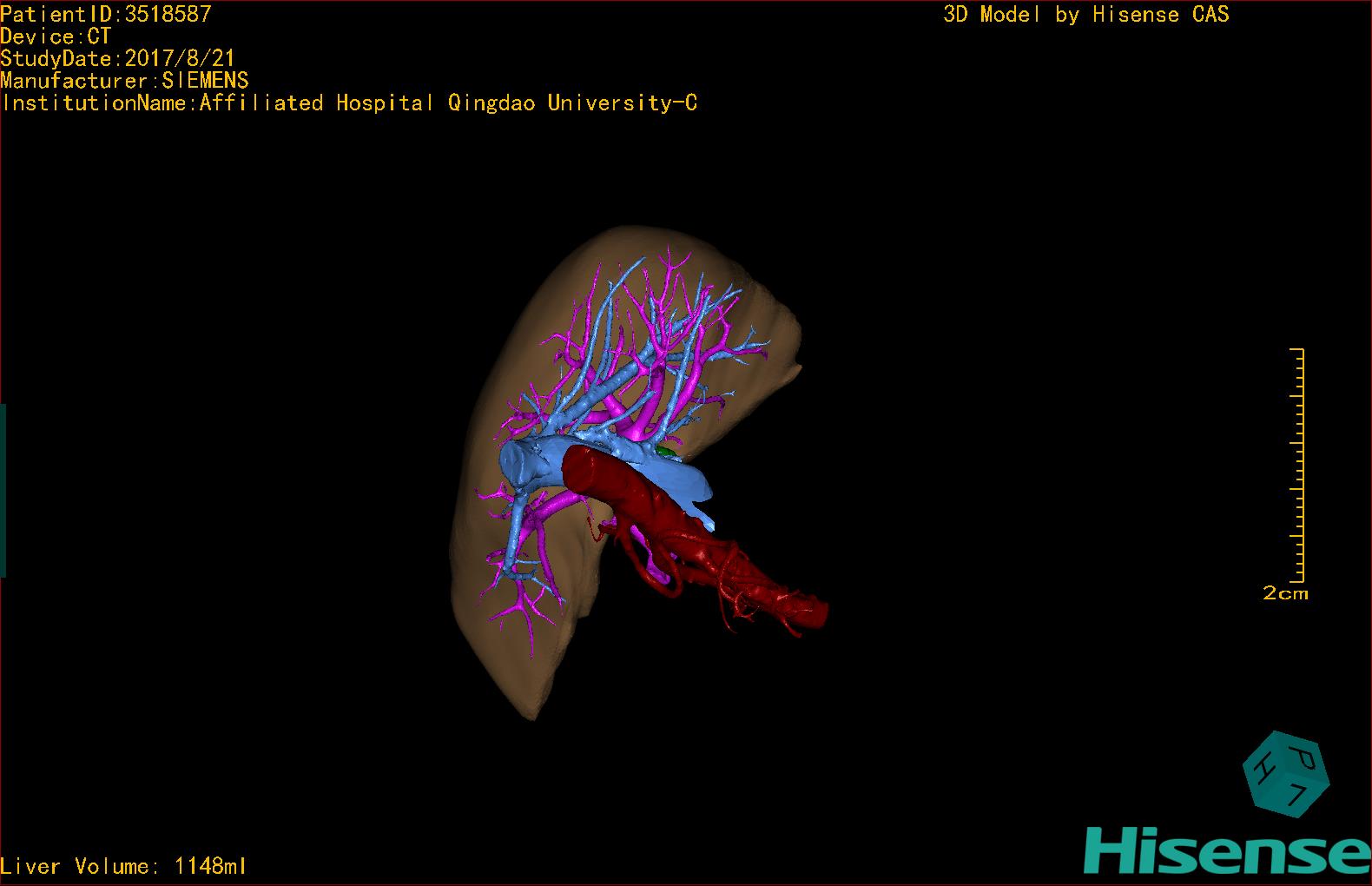Click the orientation cube in the corner
1372x886 pixels.
[1286, 774]
